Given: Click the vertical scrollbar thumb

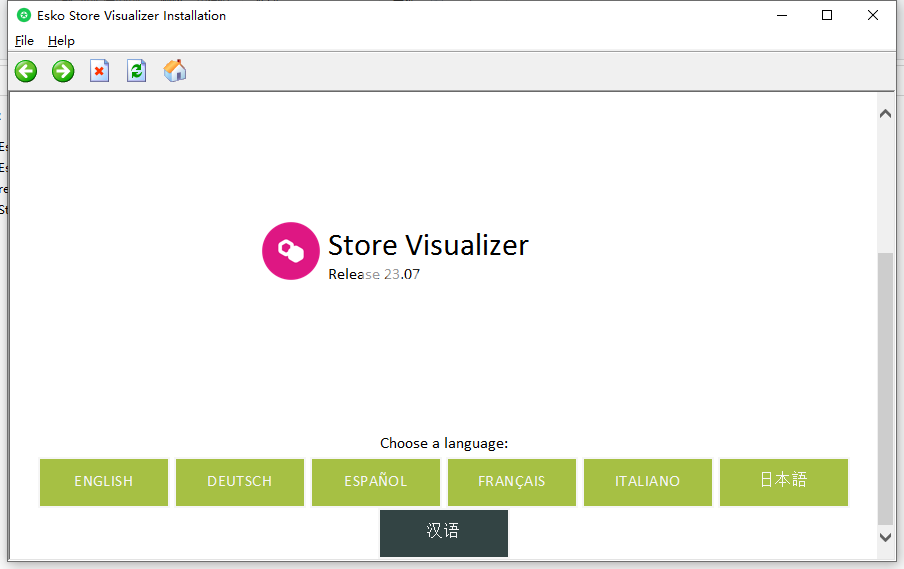Looking at the screenshot, I should pyautogui.click(x=886, y=389).
